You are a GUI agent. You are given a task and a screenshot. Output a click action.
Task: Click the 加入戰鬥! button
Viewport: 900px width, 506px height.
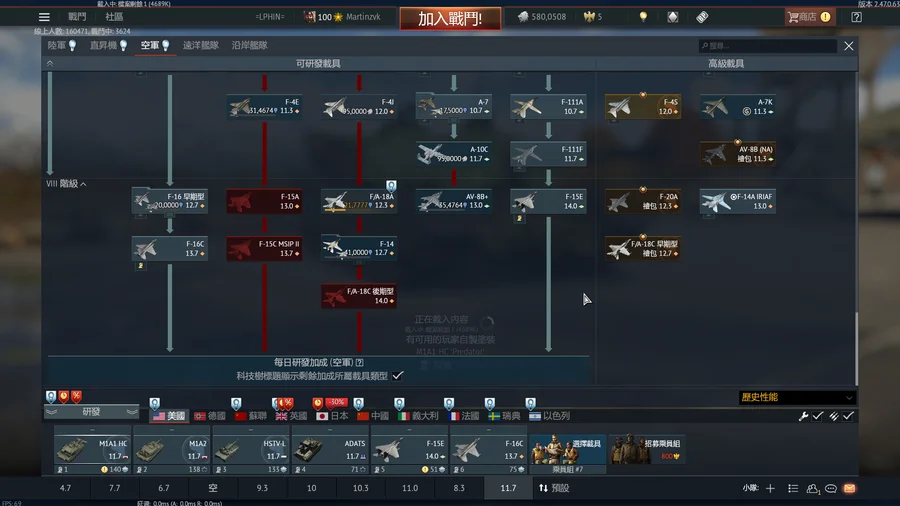pos(450,19)
